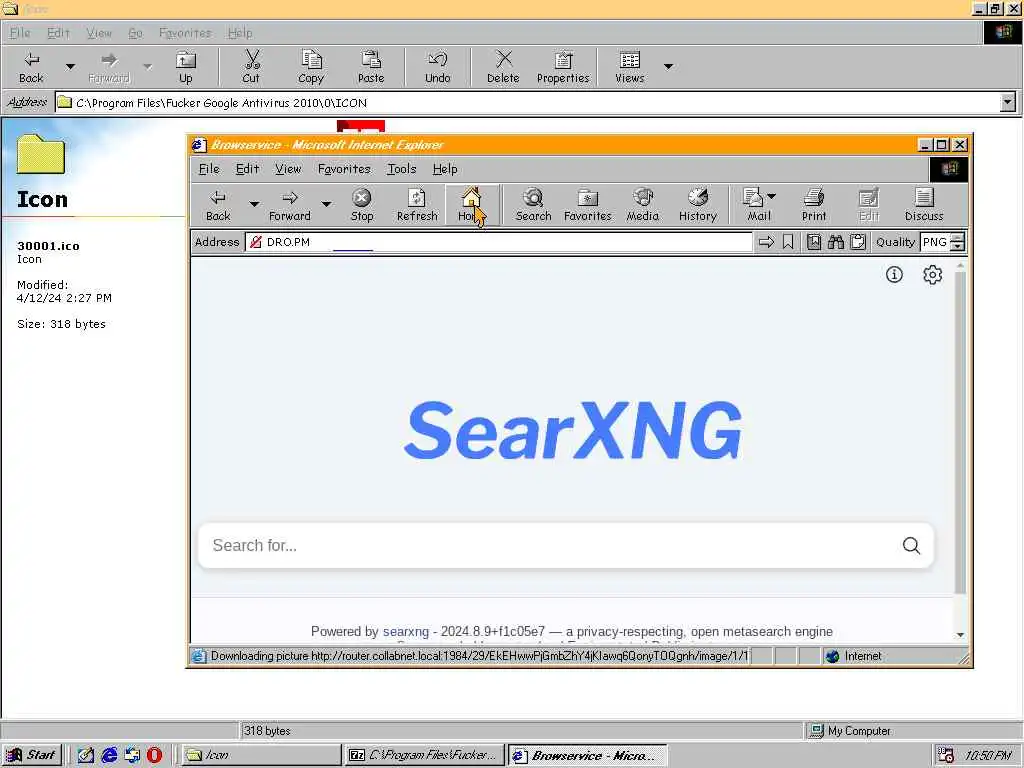The width and height of the screenshot is (1024, 768).
Task: Click the Go arrow next to address bar
Action: [x=766, y=242]
